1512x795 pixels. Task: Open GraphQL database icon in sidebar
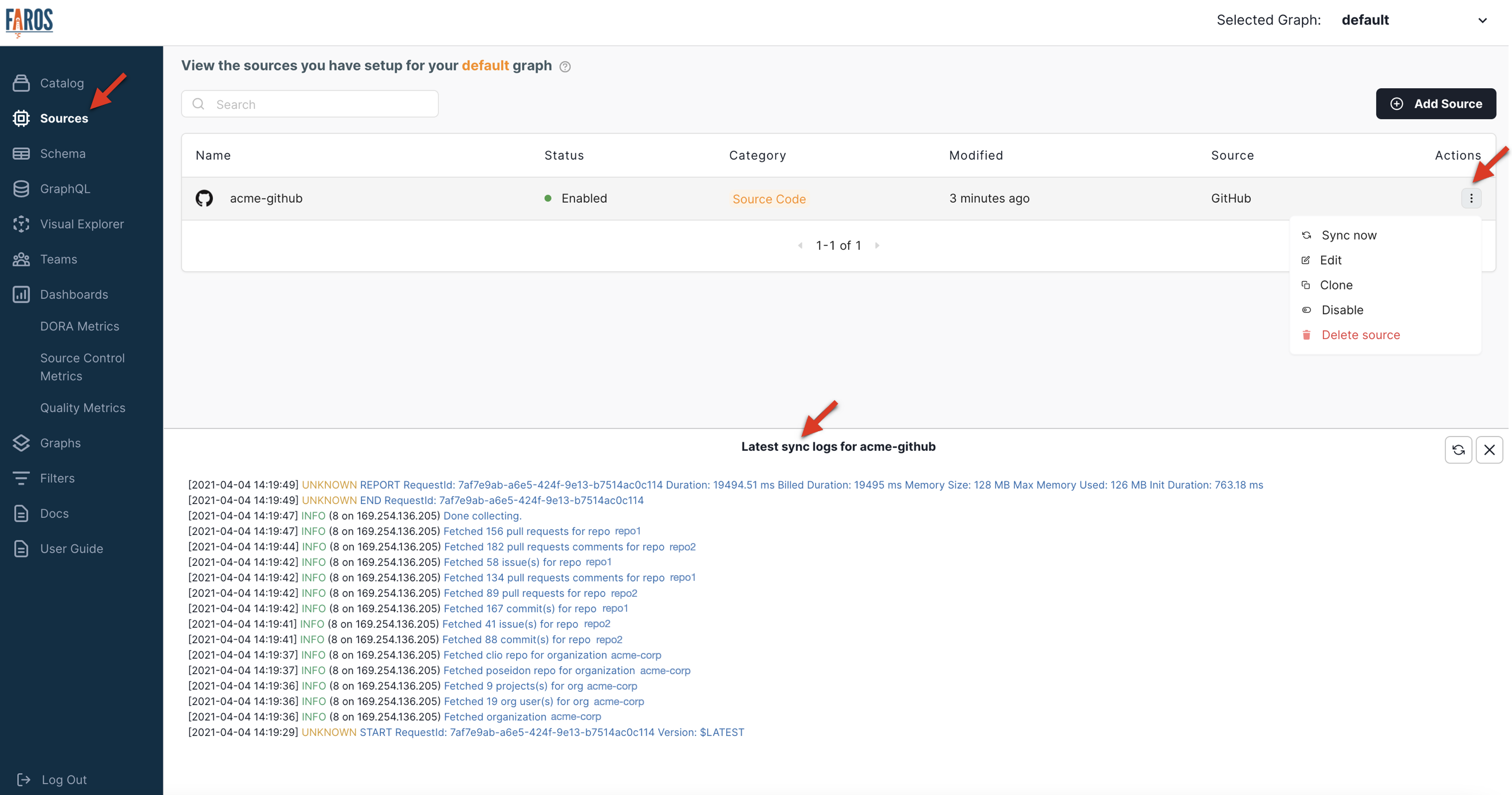pyautogui.click(x=21, y=188)
